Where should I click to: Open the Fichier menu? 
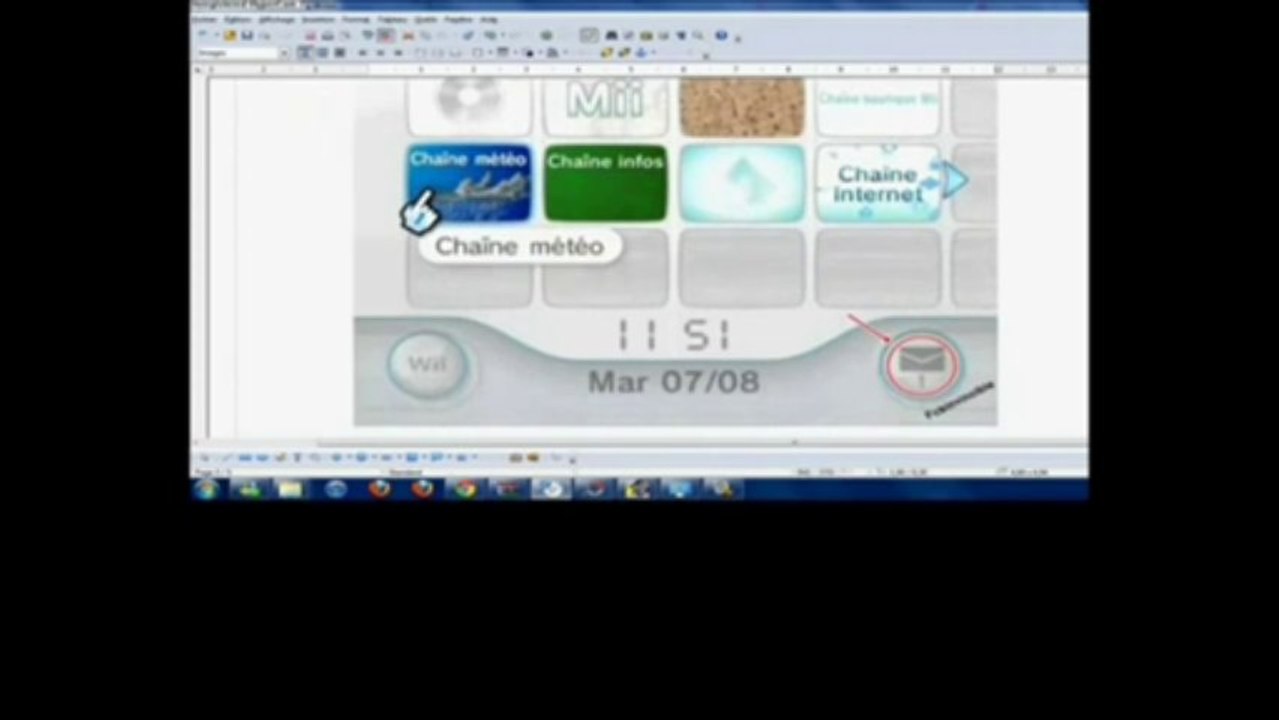click(x=204, y=20)
